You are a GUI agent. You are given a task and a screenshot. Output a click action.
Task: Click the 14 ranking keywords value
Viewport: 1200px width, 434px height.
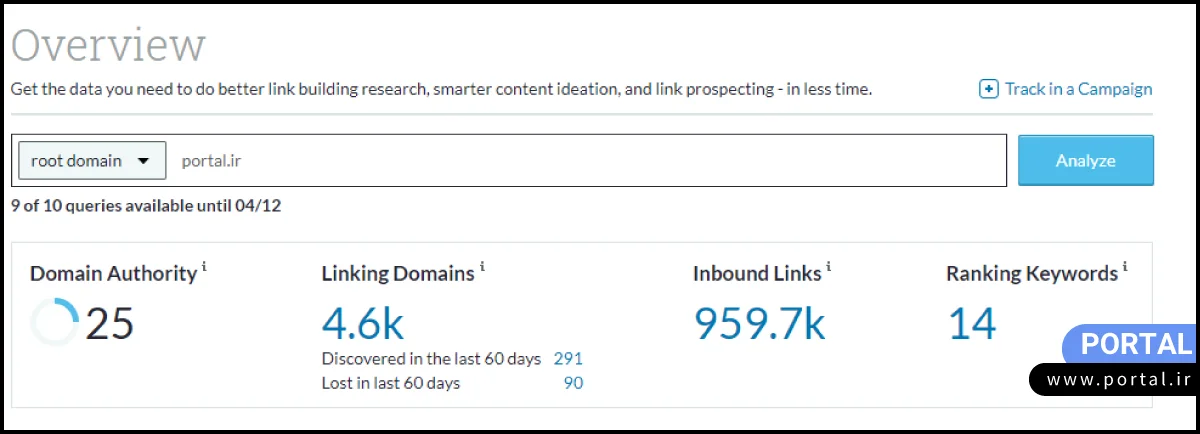(971, 323)
